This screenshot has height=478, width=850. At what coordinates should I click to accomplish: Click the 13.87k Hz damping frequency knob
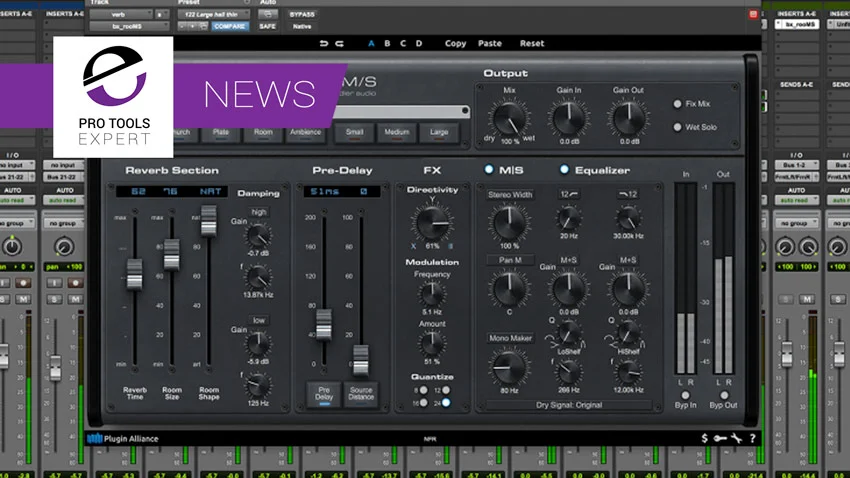tap(258, 277)
